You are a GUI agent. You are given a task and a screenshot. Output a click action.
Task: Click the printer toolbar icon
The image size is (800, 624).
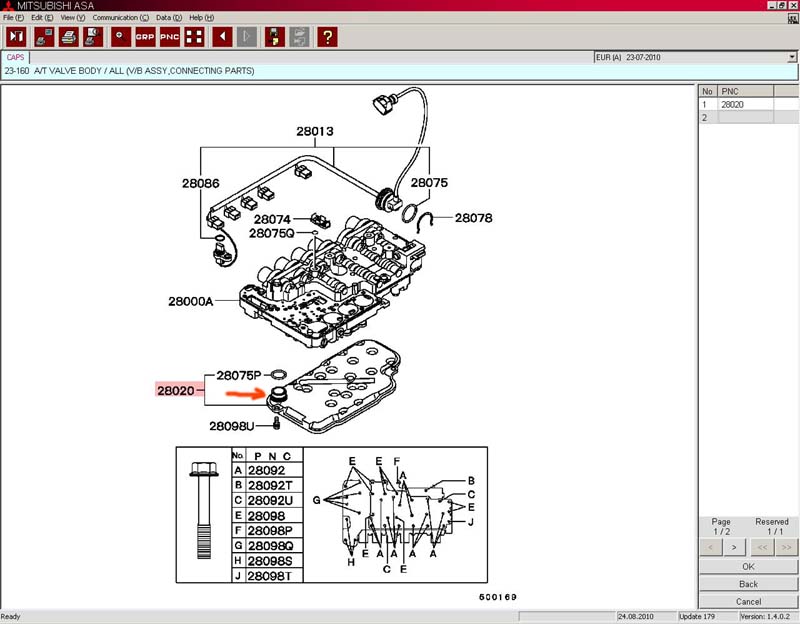click(68, 37)
